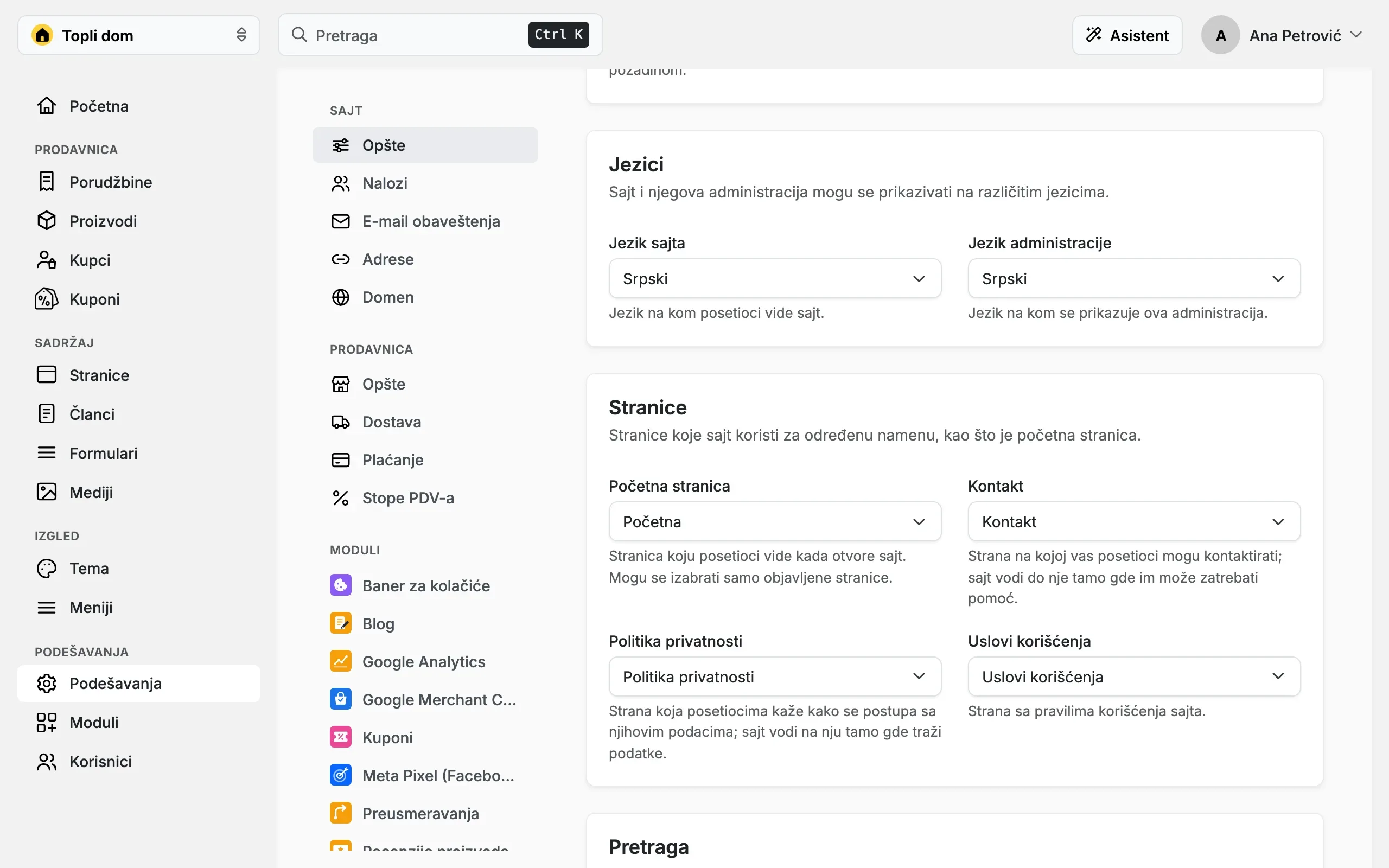This screenshot has width=1389, height=868.
Task: Expand the Kontakt page dropdown
Action: tap(1133, 521)
